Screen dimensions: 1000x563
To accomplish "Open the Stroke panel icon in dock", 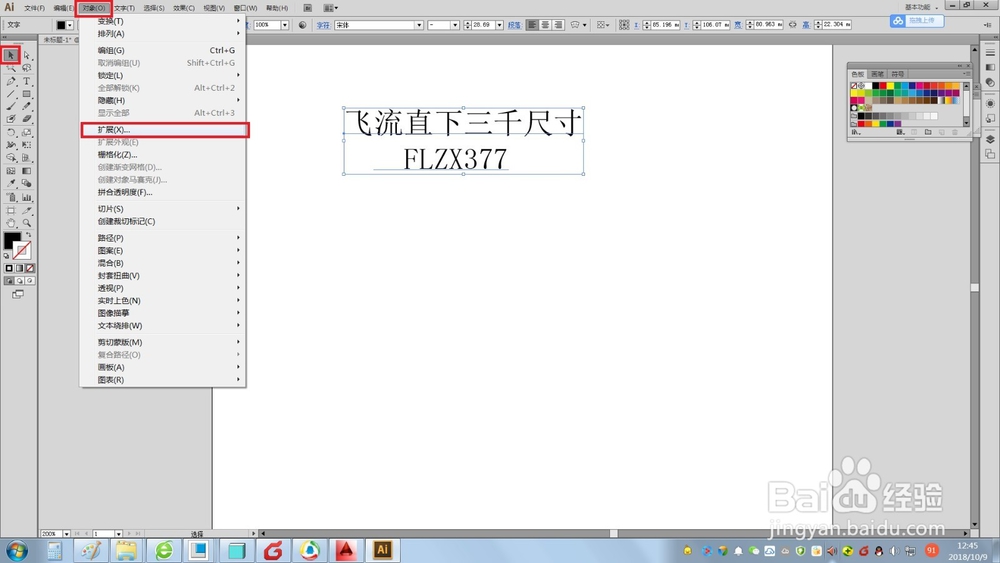I will click(990, 52).
